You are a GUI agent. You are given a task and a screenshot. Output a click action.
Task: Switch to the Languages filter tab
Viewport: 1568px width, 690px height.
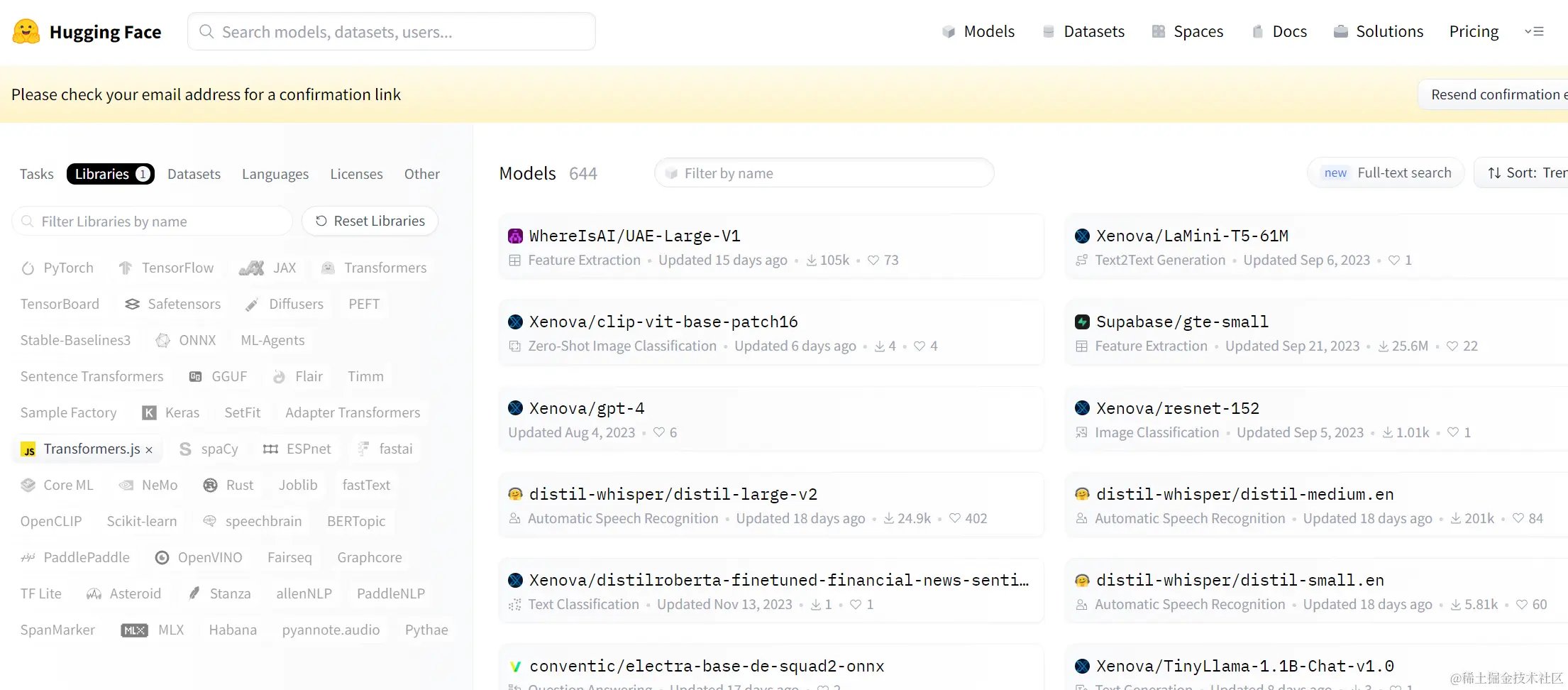point(275,174)
